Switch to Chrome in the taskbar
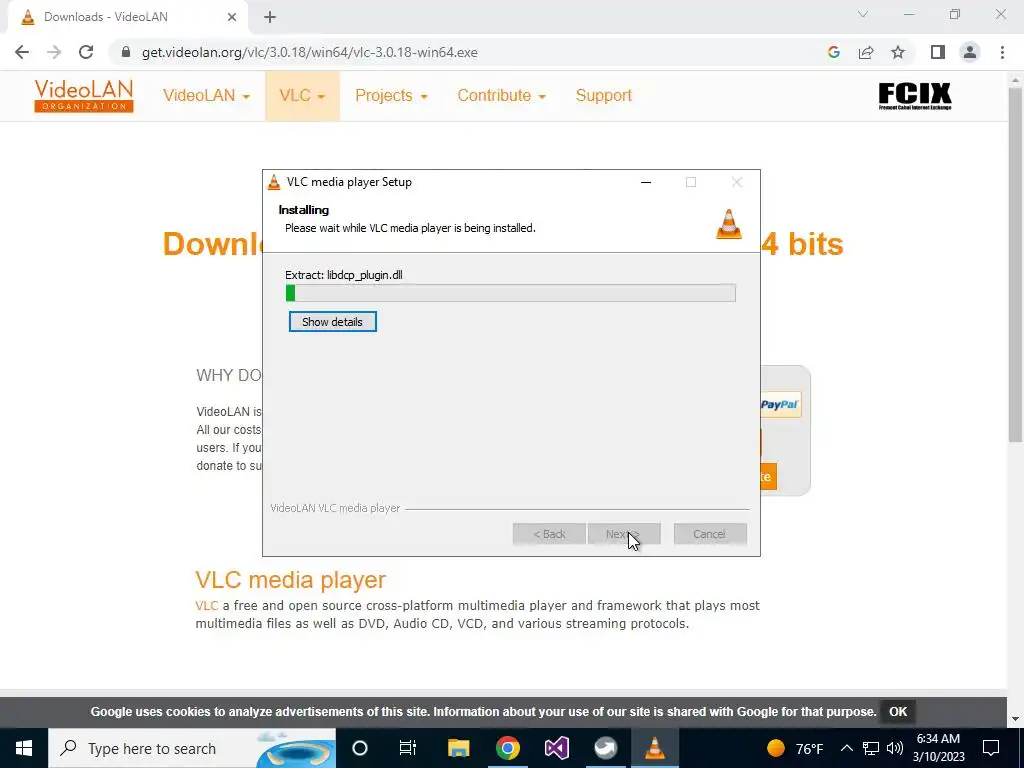1024x768 pixels. point(507,748)
